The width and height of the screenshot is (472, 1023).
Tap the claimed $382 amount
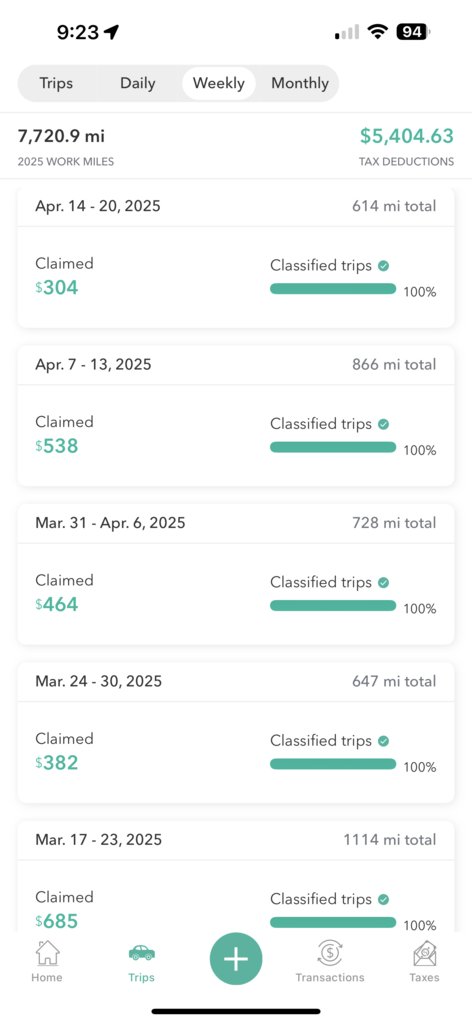[x=57, y=762]
